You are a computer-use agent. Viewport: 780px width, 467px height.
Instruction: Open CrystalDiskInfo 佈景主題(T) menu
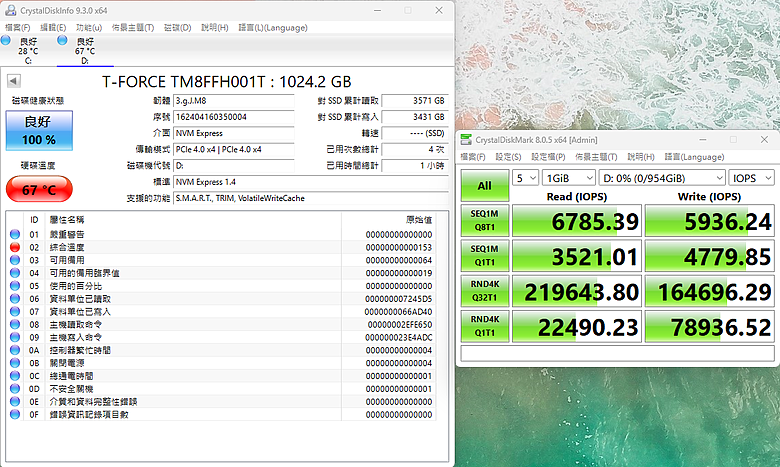tap(133, 28)
